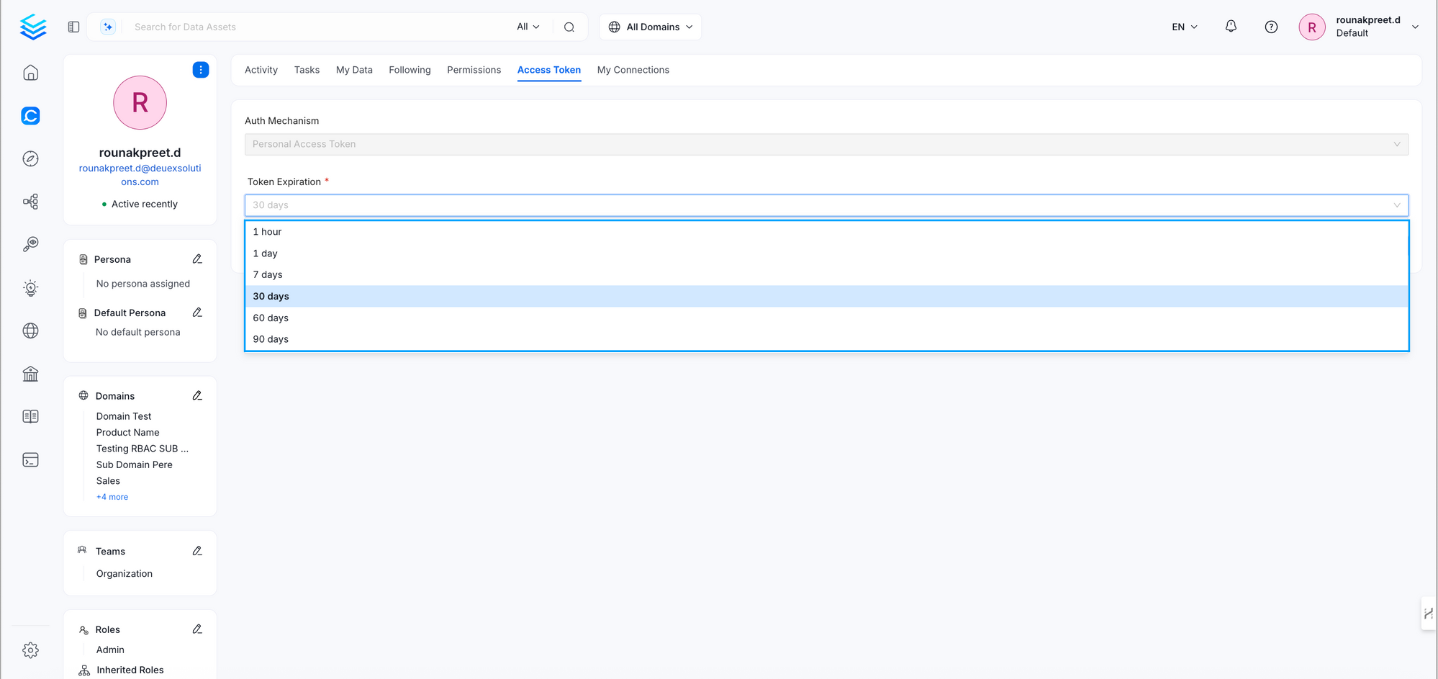Open the blue Collate C sidebar icon
Viewport: 1438px width, 679px height.
pyautogui.click(x=31, y=116)
